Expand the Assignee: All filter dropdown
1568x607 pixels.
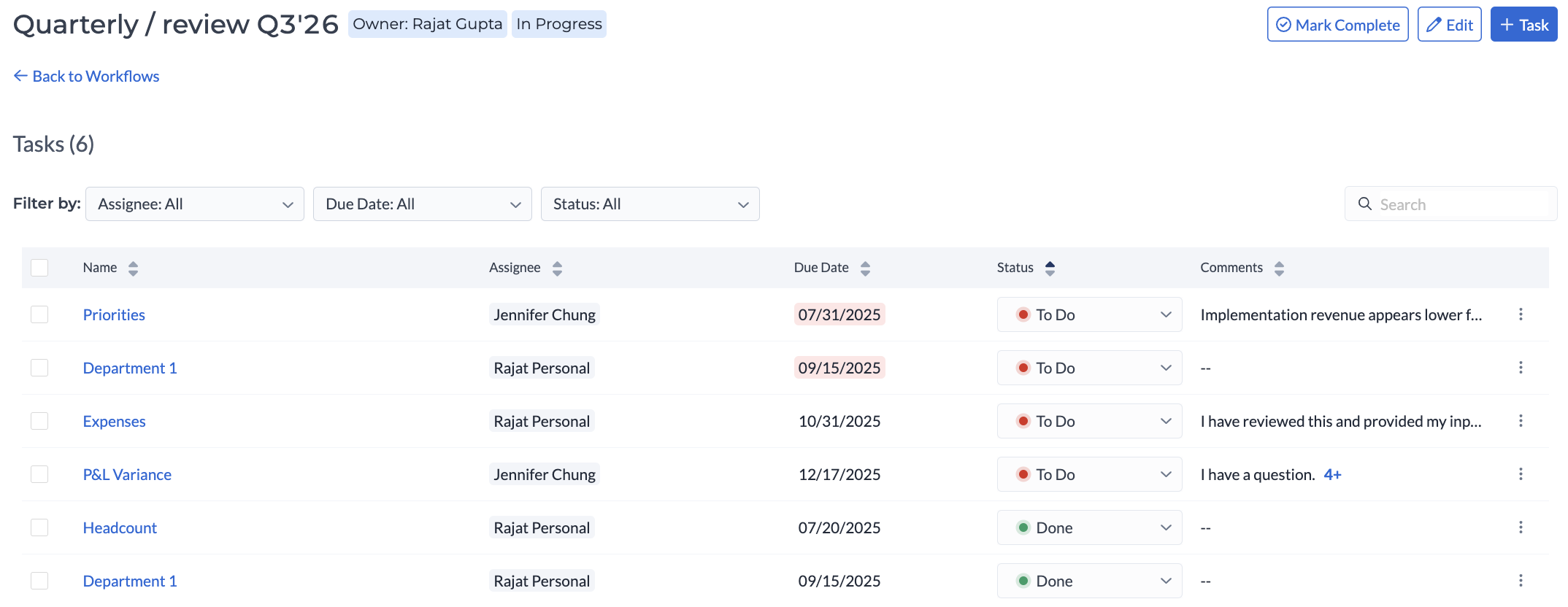pyautogui.click(x=195, y=204)
